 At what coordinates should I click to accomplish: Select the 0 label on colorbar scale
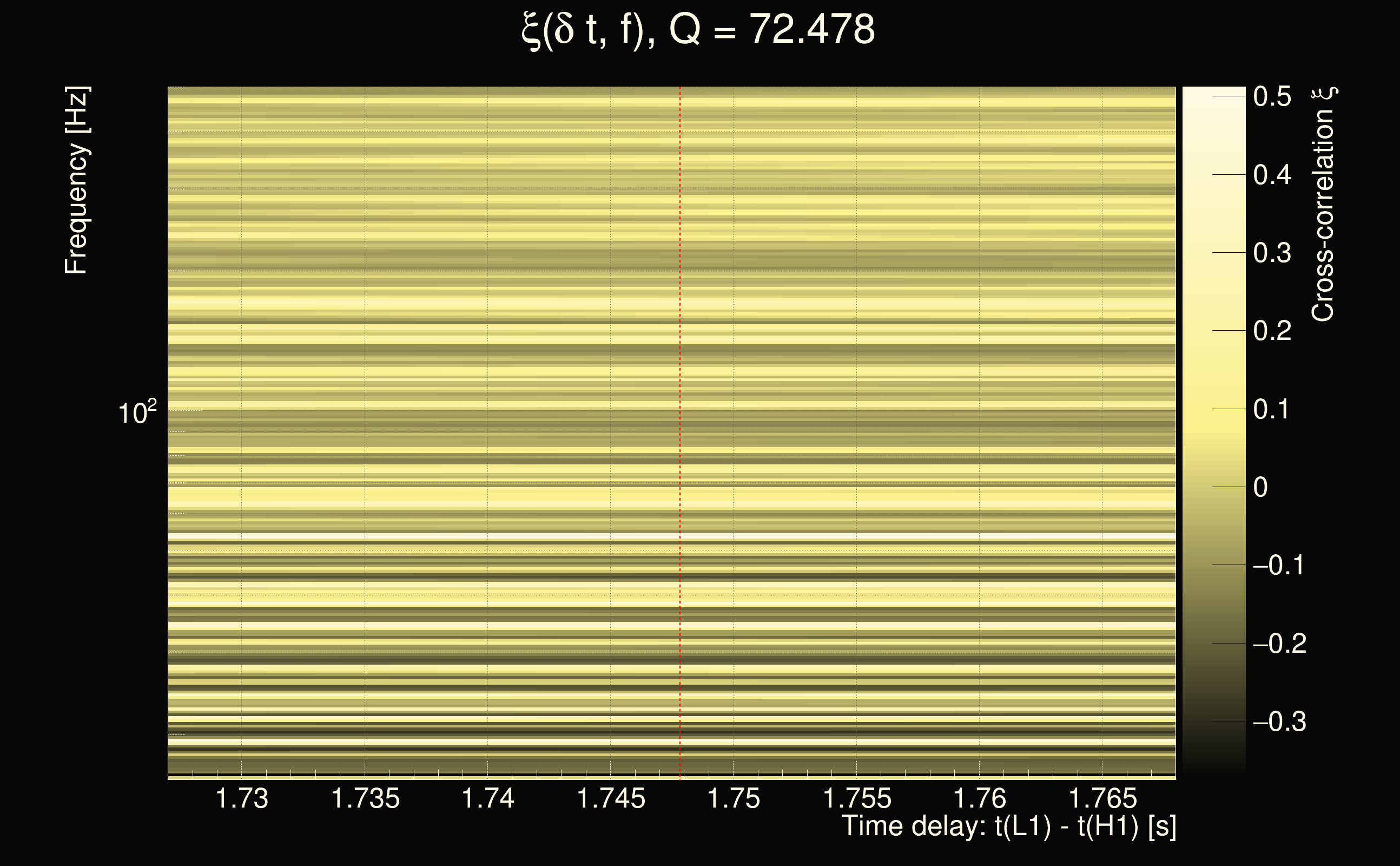click(x=1260, y=488)
